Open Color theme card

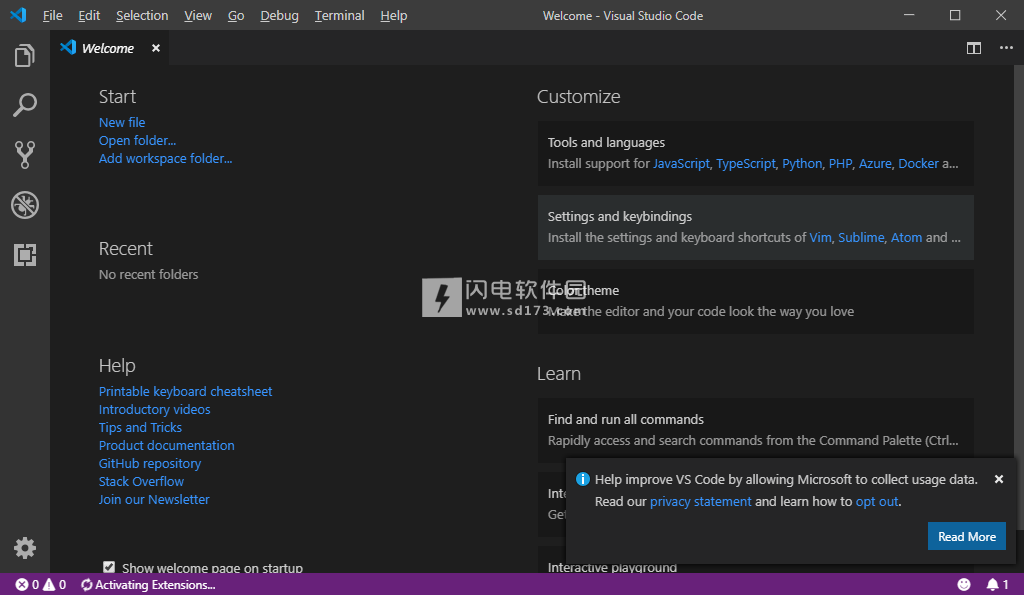click(756, 301)
